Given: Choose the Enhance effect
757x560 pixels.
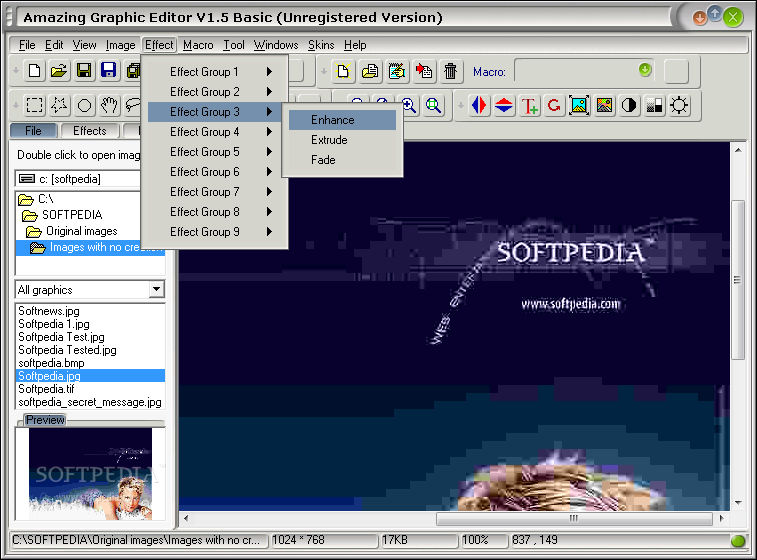Looking at the screenshot, I should (x=342, y=120).
